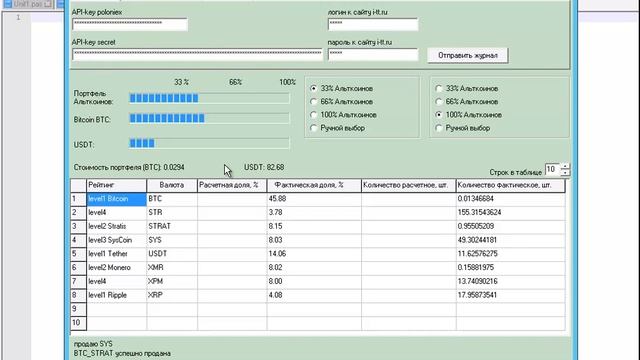Select the SYS currency cell
Image resolution: width=640 pixels, height=360 pixels.
point(172,240)
